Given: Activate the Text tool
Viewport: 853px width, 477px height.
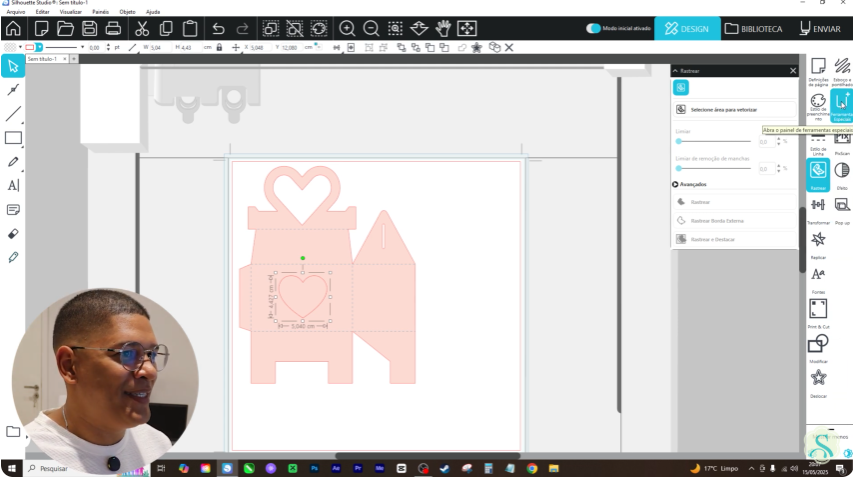Looking at the screenshot, I should point(13,185).
